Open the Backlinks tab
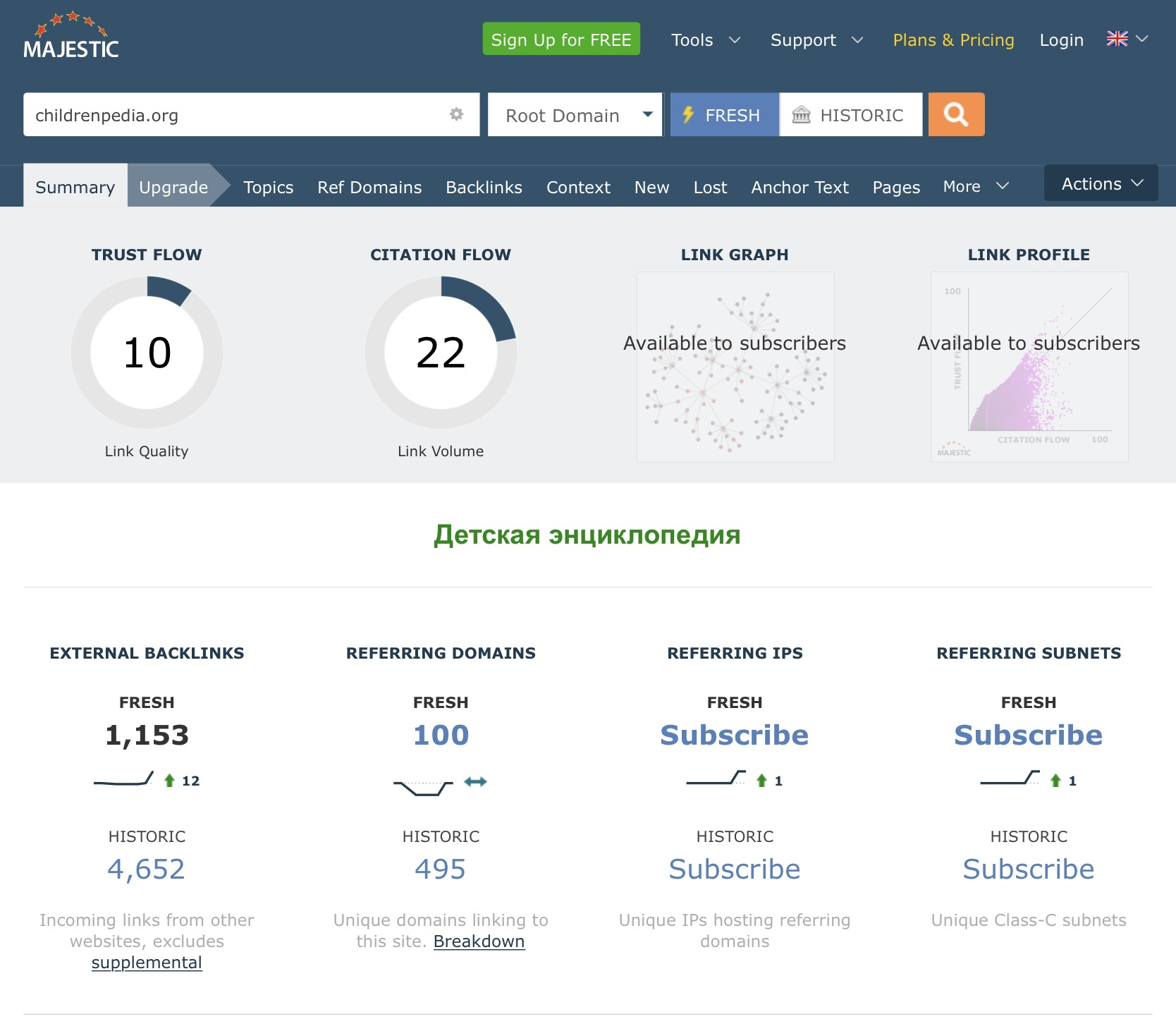The width and height of the screenshot is (1176, 1019). (x=484, y=187)
